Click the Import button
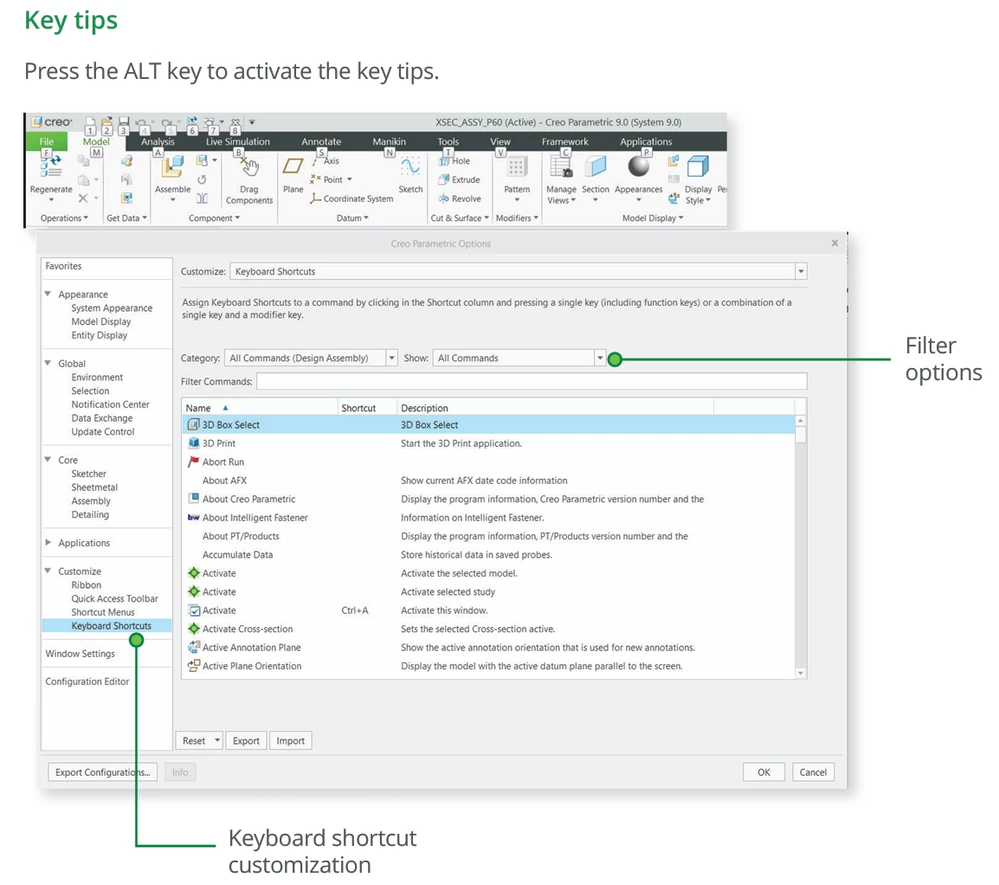 [290, 740]
